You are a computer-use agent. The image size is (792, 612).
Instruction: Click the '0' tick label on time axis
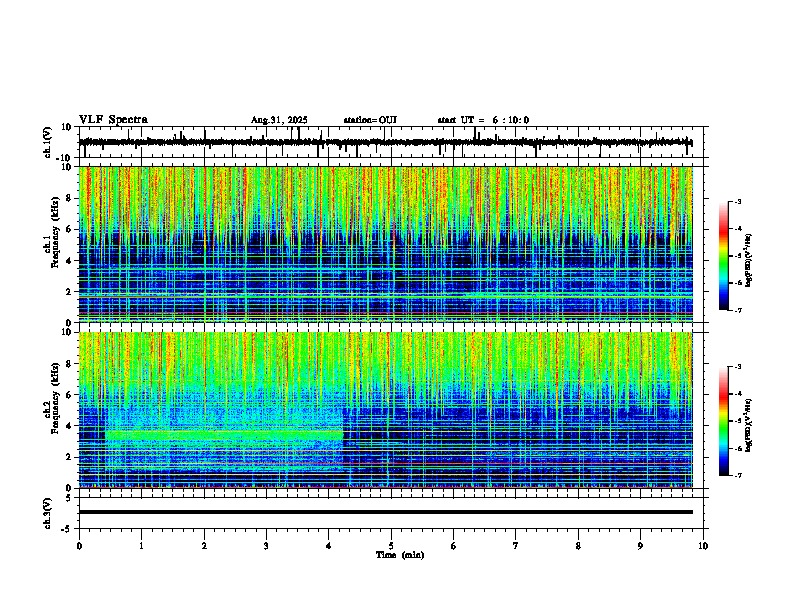pyautogui.click(x=79, y=546)
